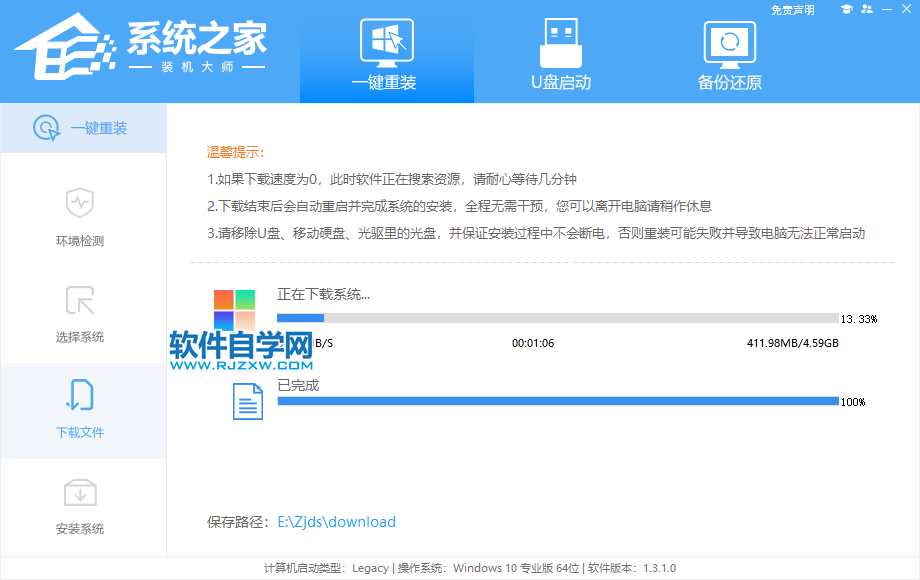Open the 一键重装 top tab
Viewport: 920px width, 580px height.
(x=387, y=52)
